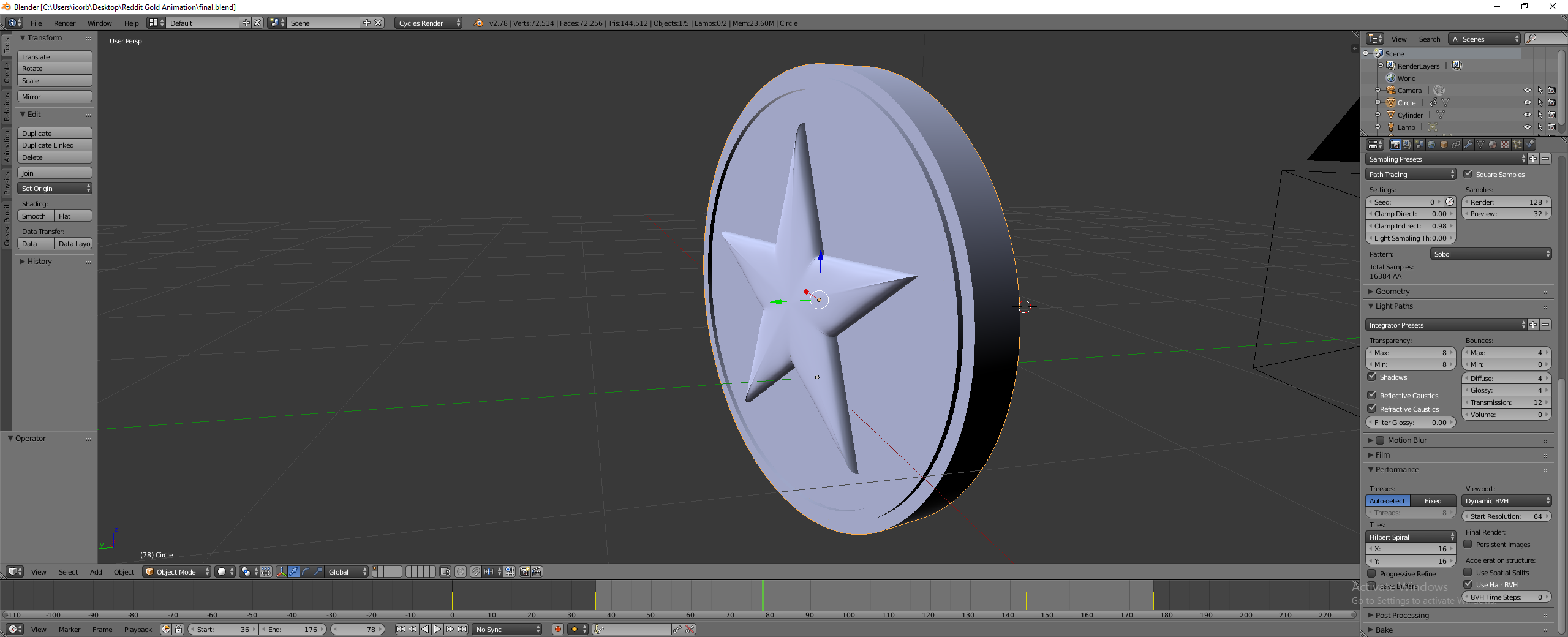Click the use preview range clock icon
The width and height of the screenshot is (1568, 637).
(x=165, y=629)
